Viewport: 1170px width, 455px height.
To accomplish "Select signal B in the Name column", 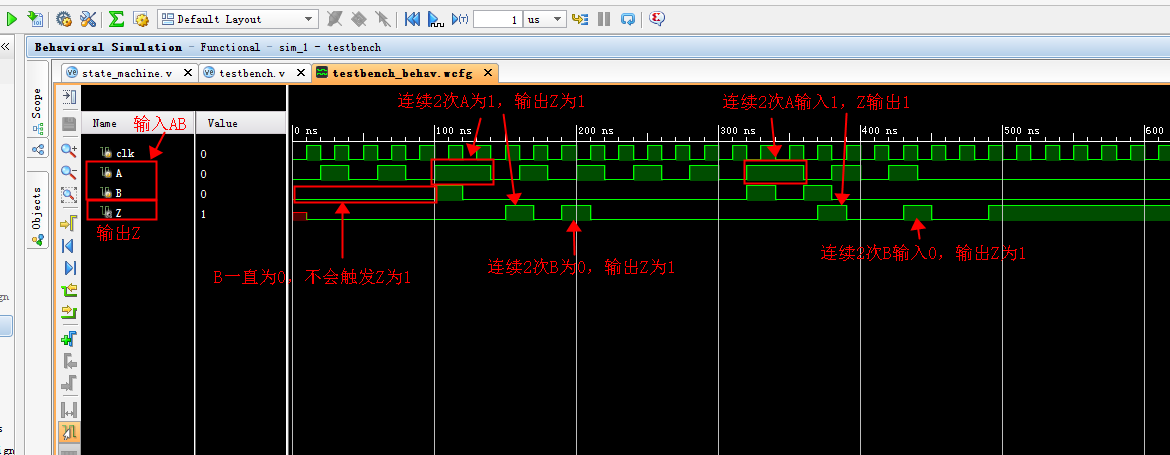I will point(119,193).
